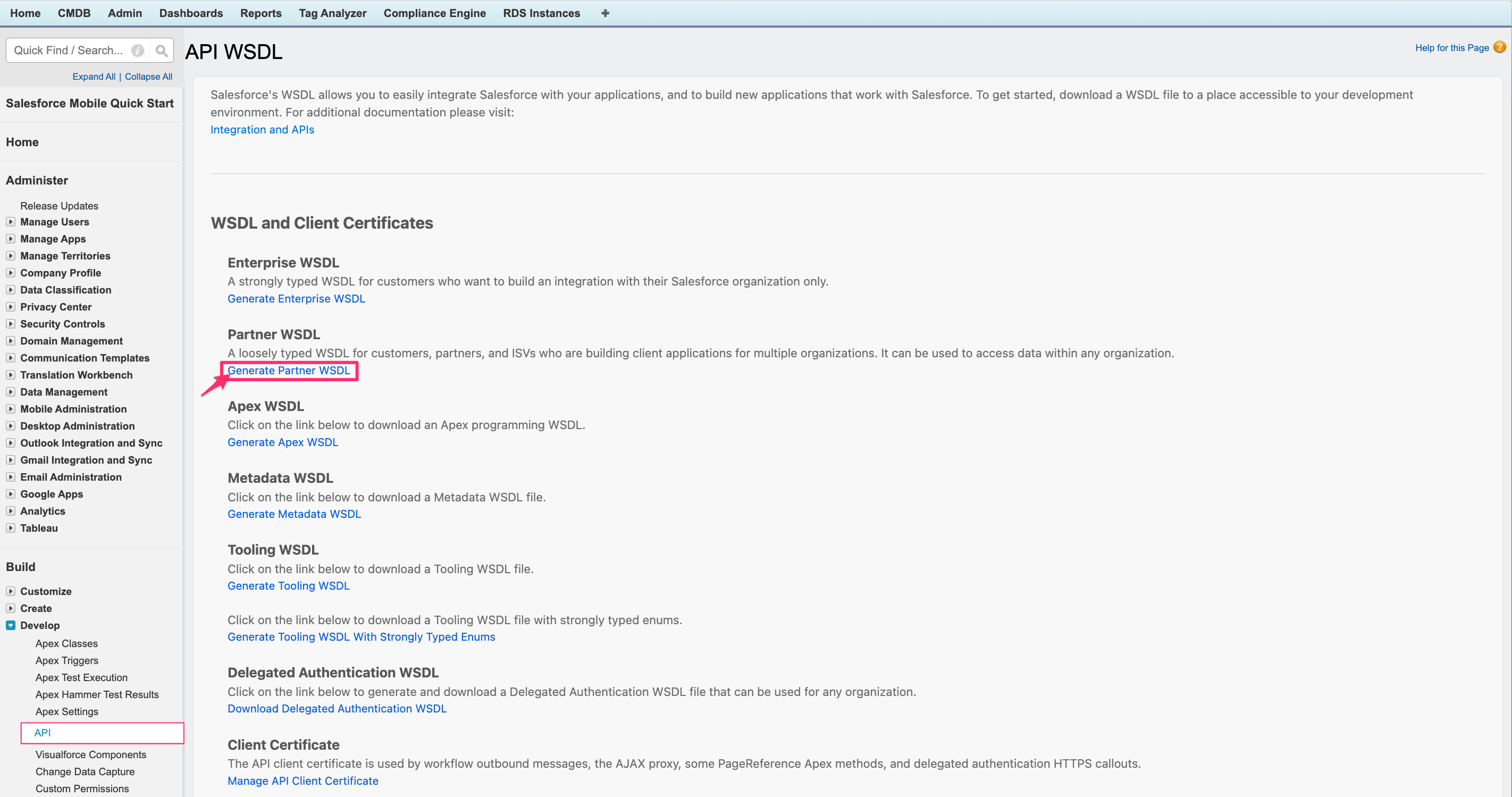1512x797 pixels.
Task: Expand the Security Controls section
Action: 11,323
